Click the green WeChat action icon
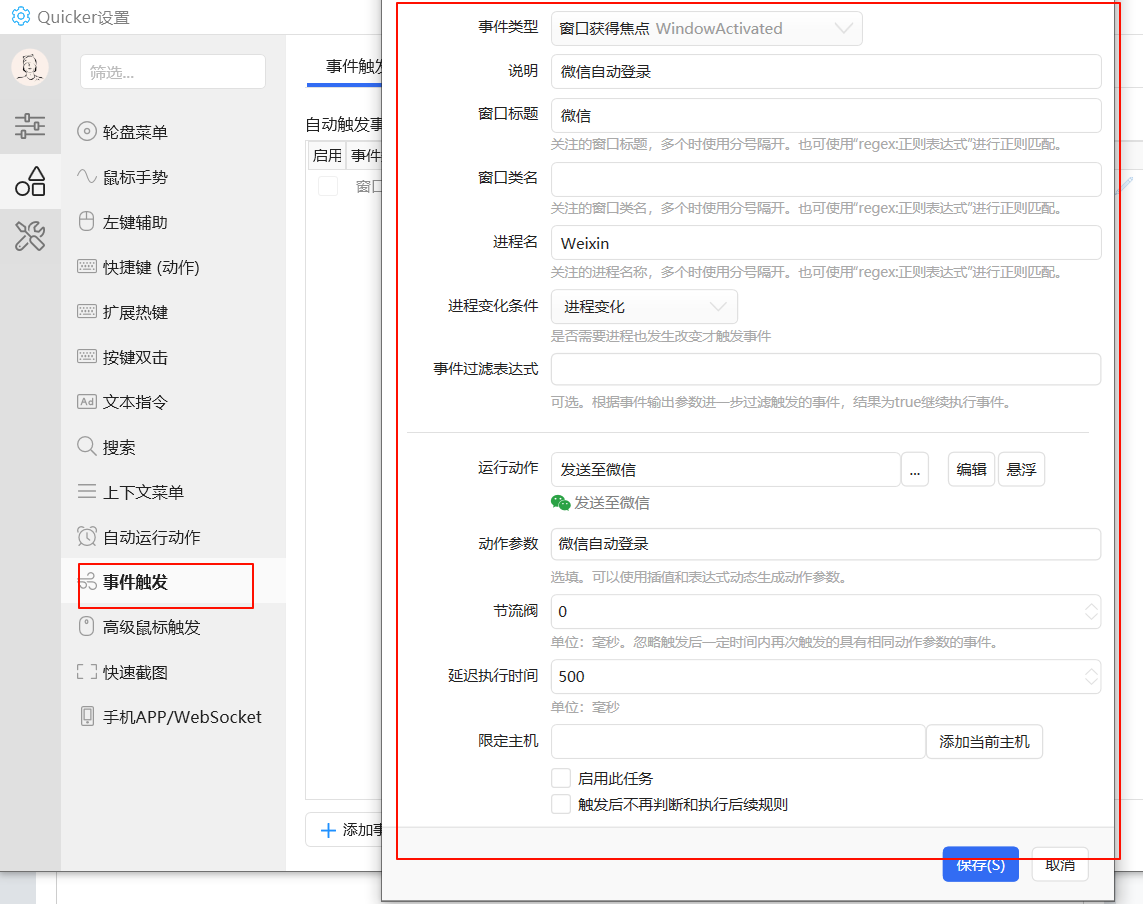This screenshot has height=904, width=1143. coord(561,502)
